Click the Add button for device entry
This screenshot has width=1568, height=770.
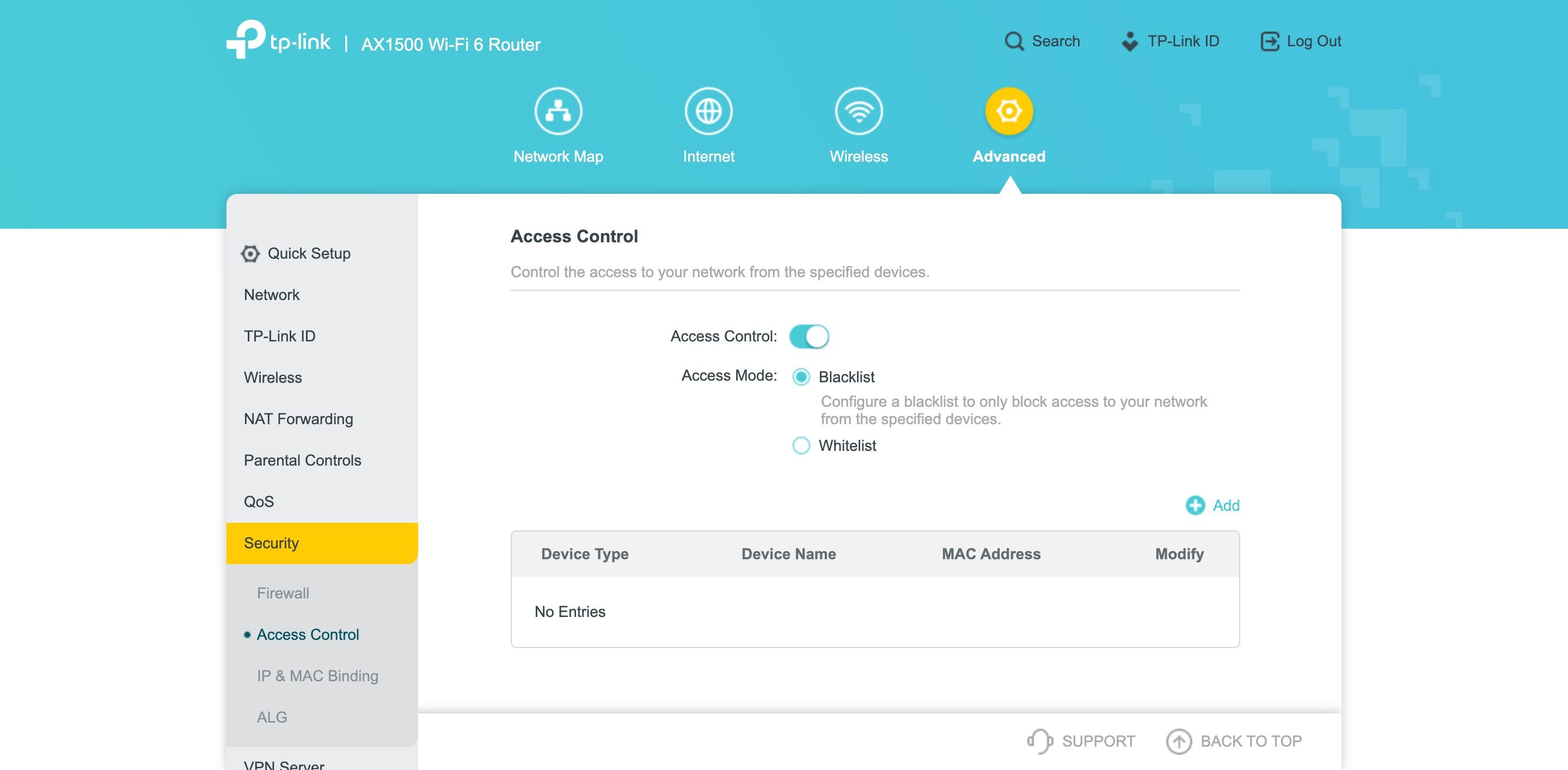pyautogui.click(x=1212, y=506)
